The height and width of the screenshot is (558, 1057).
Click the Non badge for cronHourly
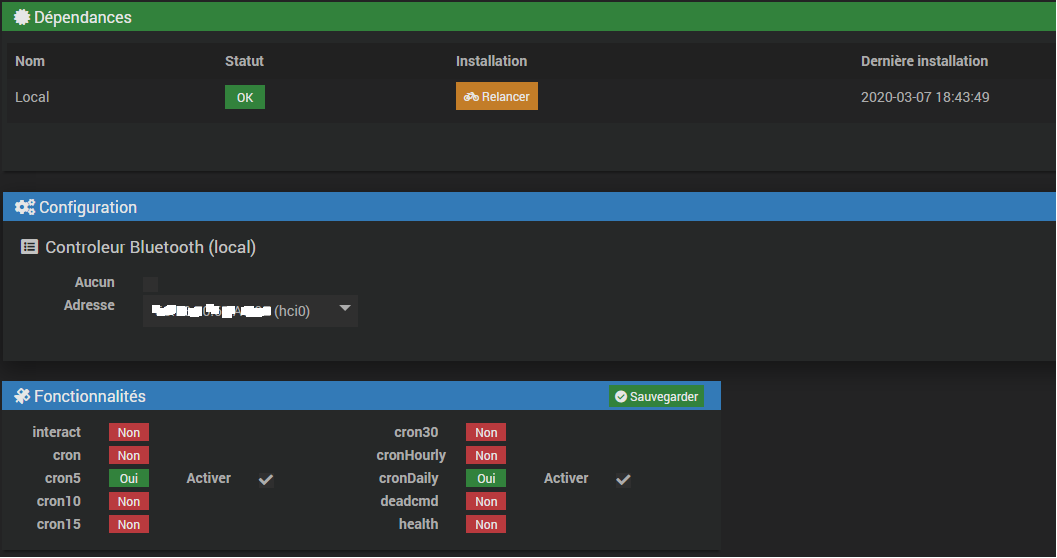pos(486,456)
